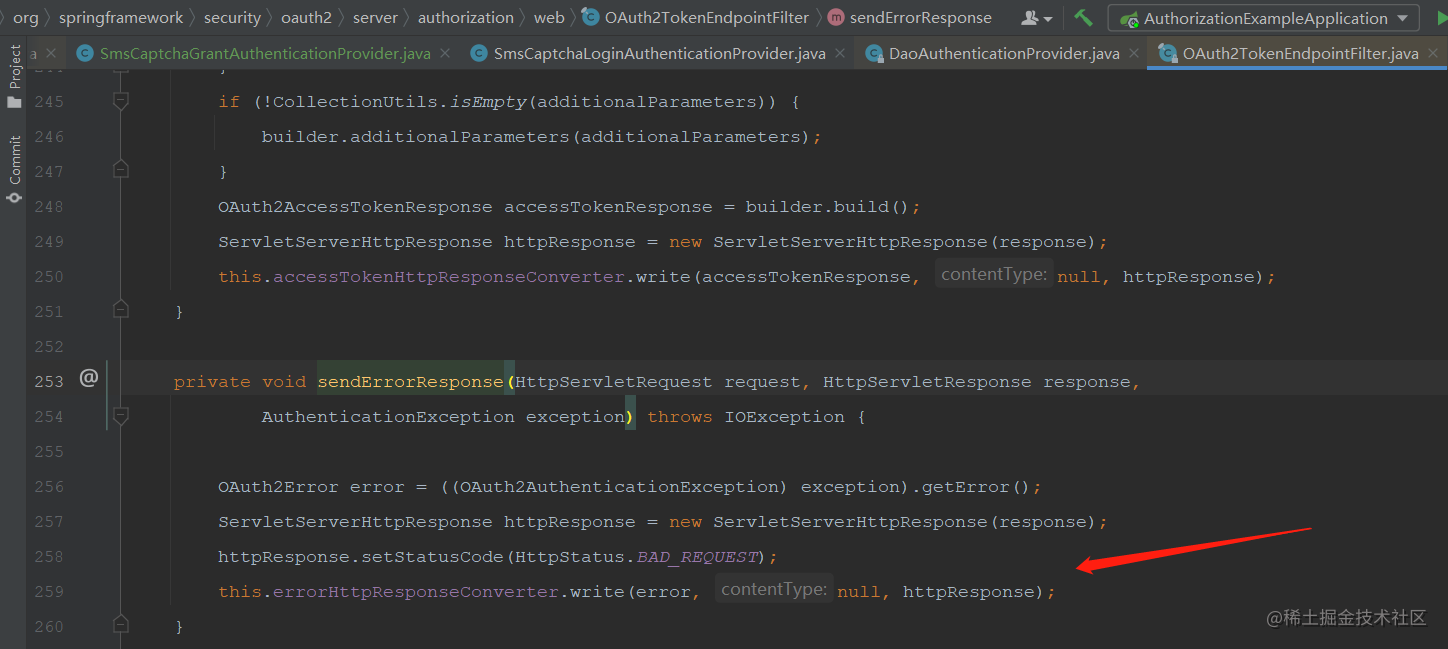The image size is (1448, 649).
Task: Click 'builder.additionalParameters' on line 246
Action: (x=415, y=137)
